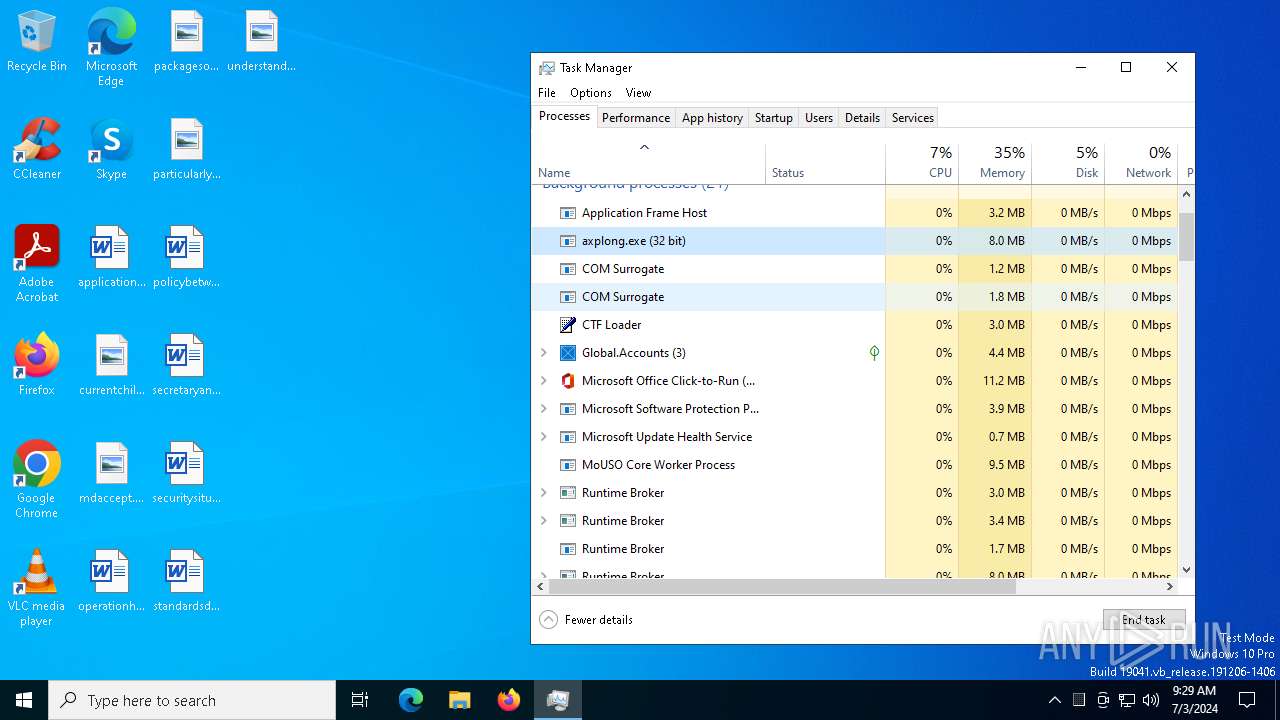Open the Recycle Bin desktop icon
Screen dimensions: 1280x720
(x=37, y=41)
